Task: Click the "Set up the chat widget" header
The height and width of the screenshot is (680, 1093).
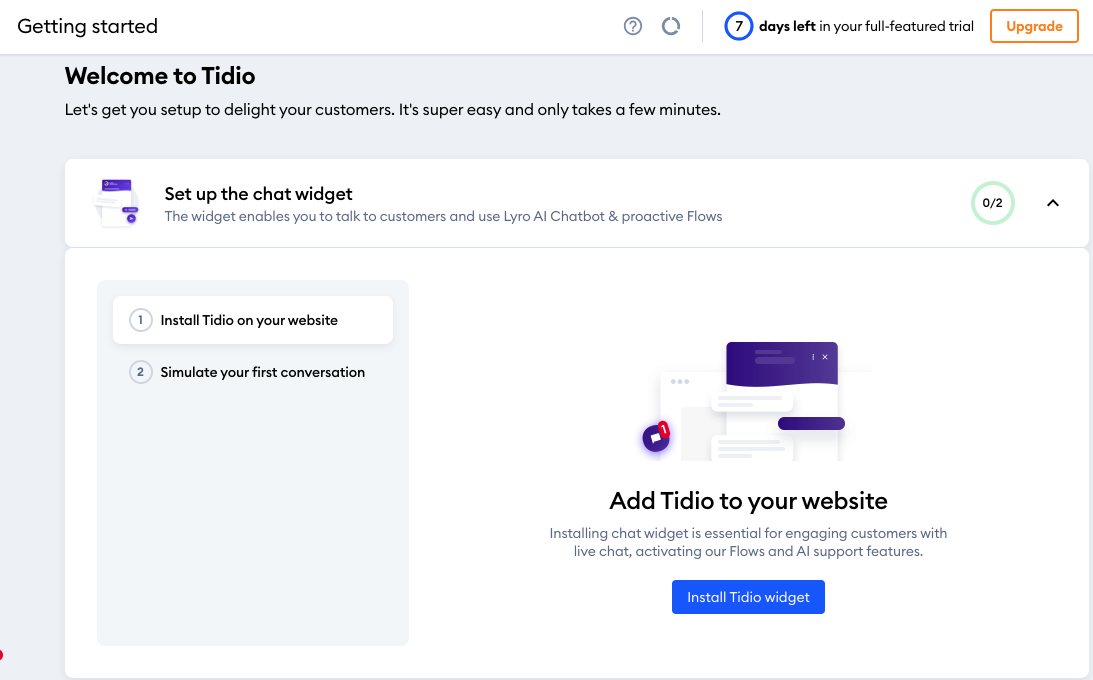Action: click(258, 194)
